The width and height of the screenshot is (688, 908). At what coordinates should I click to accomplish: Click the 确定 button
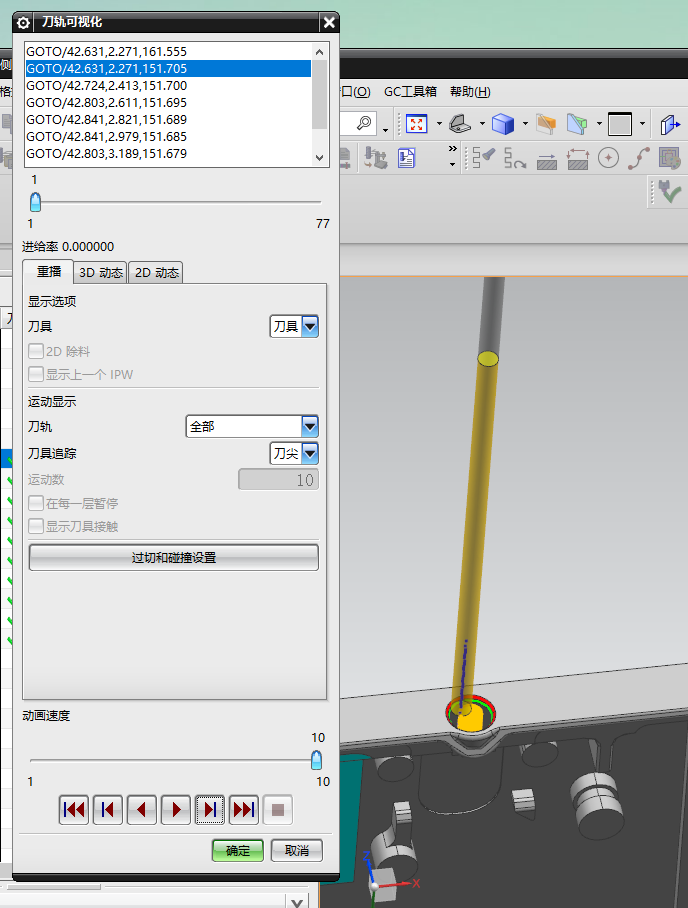237,851
